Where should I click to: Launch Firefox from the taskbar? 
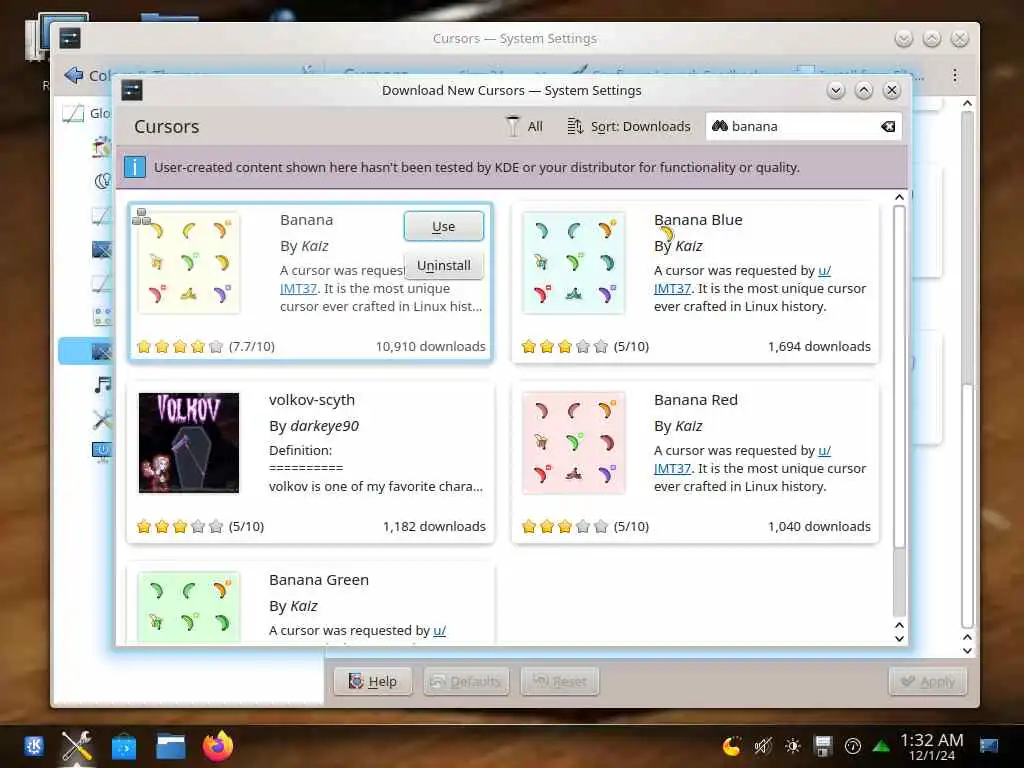coord(217,746)
